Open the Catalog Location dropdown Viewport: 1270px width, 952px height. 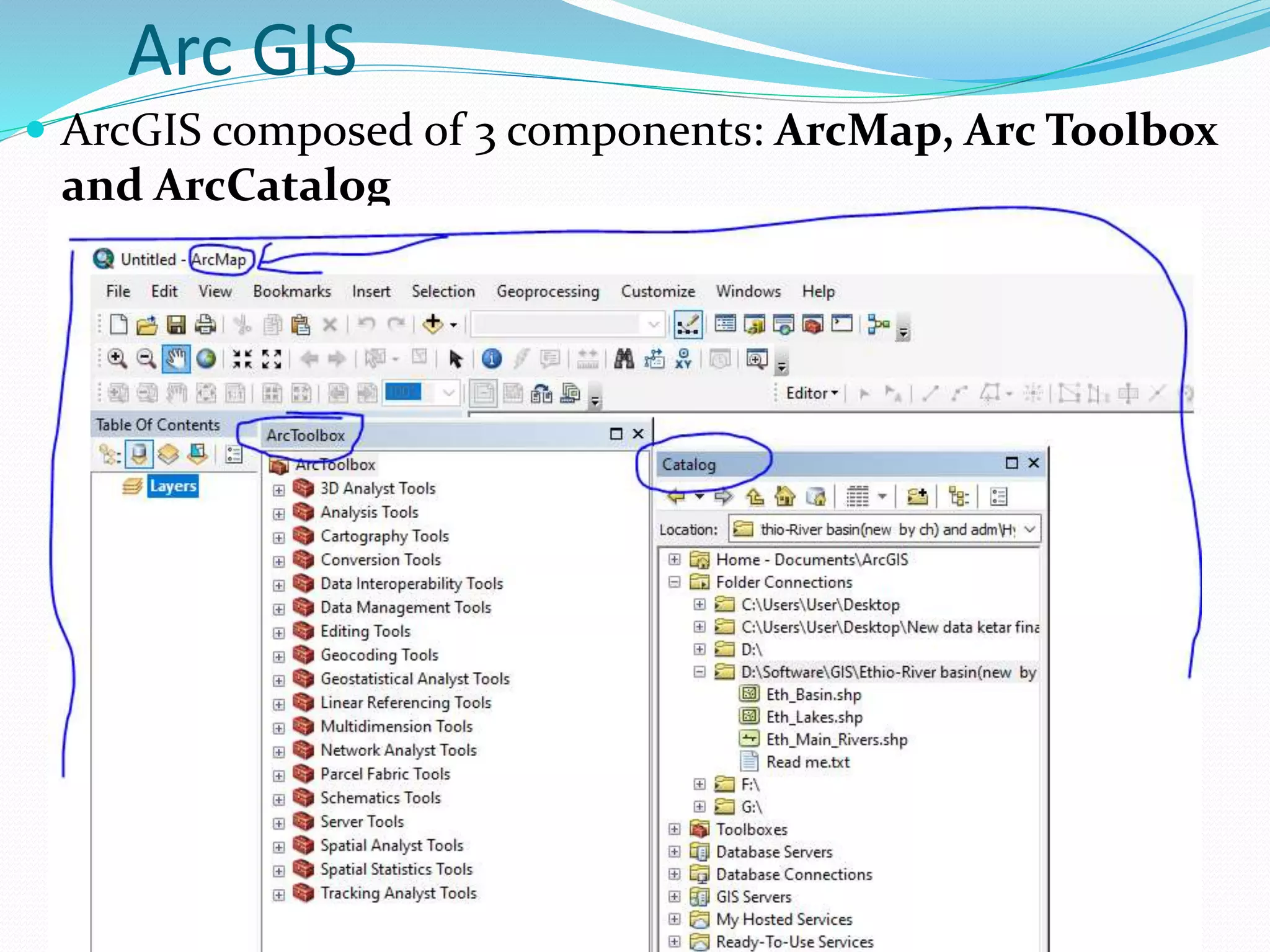(1029, 530)
